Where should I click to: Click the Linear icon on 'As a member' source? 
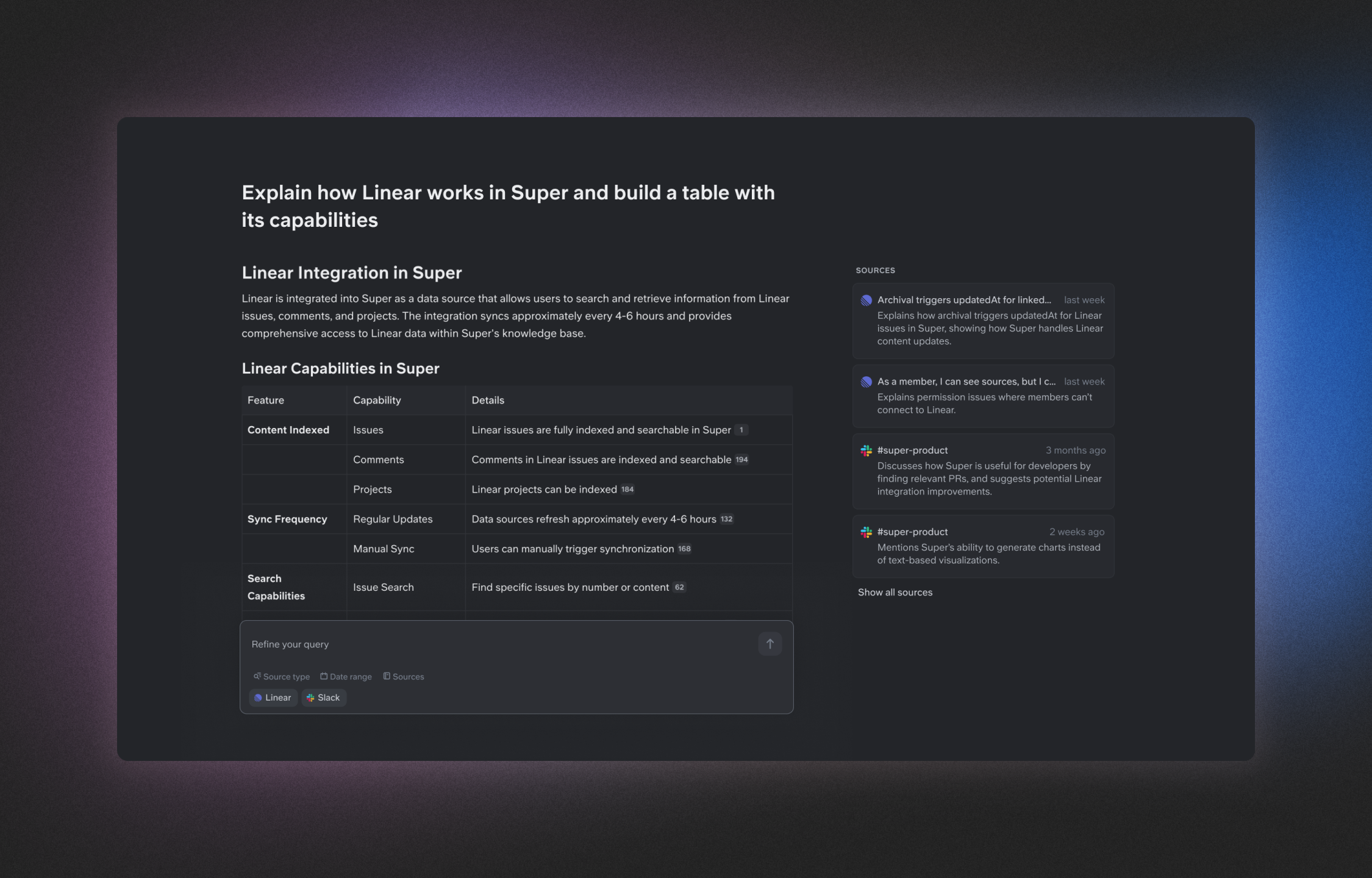866,382
